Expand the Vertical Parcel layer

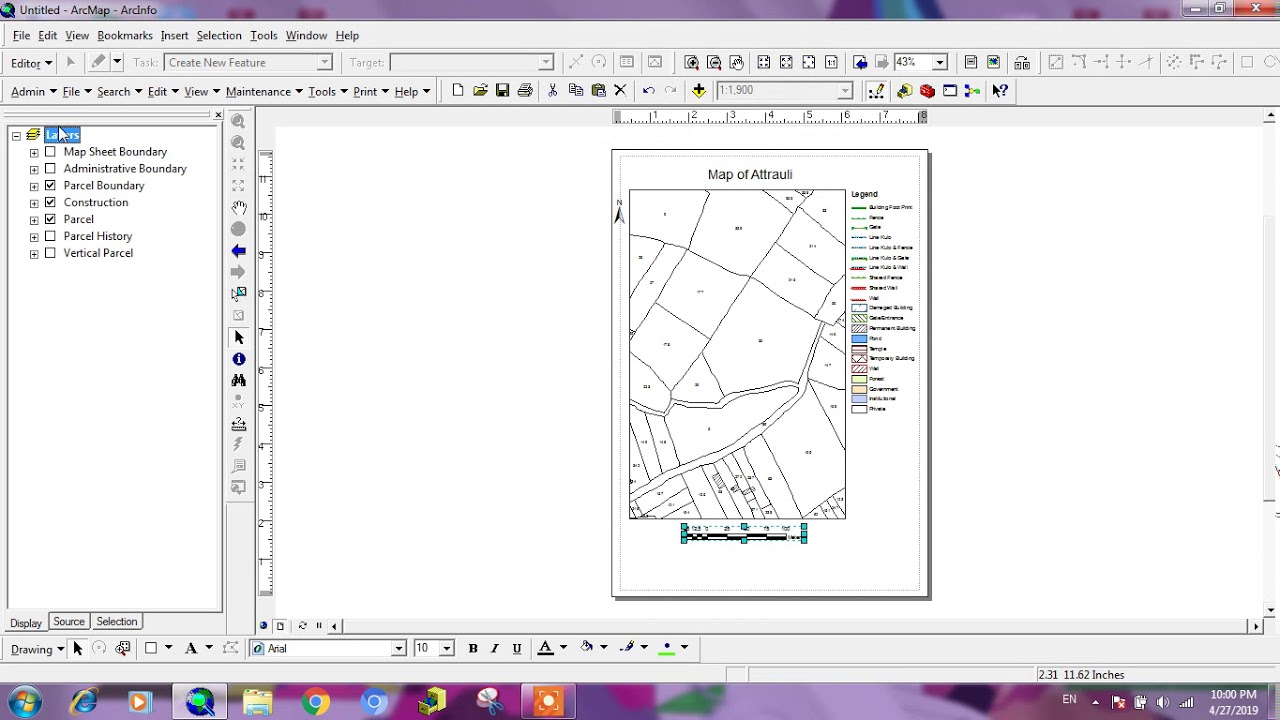point(34,253)
